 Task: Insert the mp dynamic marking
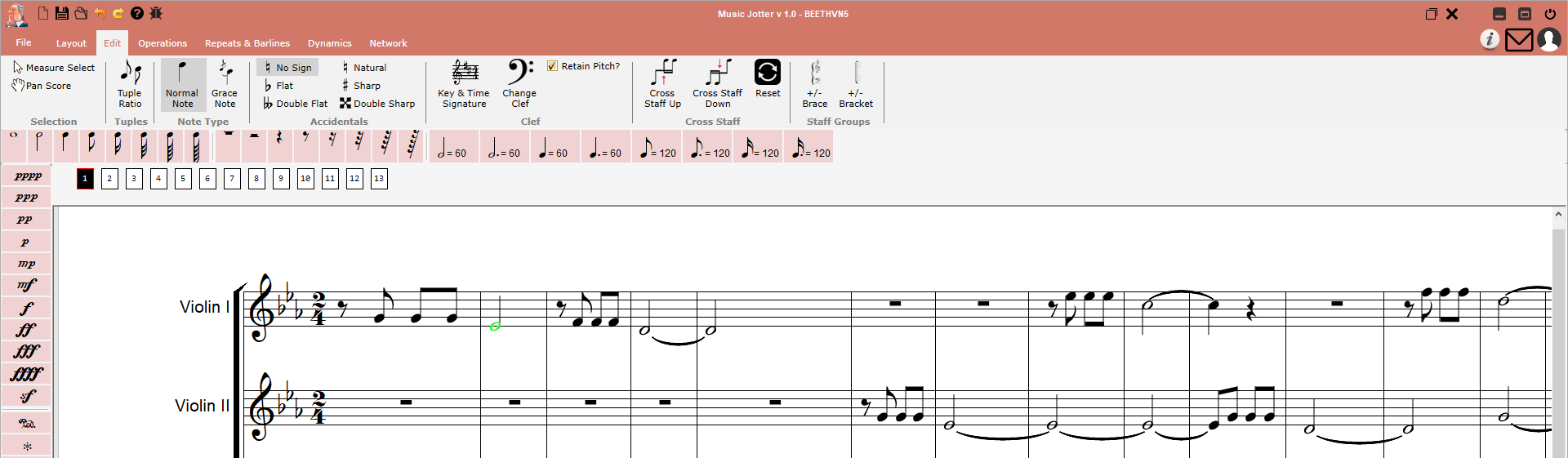pyautogui.click(x=26, y=265)
